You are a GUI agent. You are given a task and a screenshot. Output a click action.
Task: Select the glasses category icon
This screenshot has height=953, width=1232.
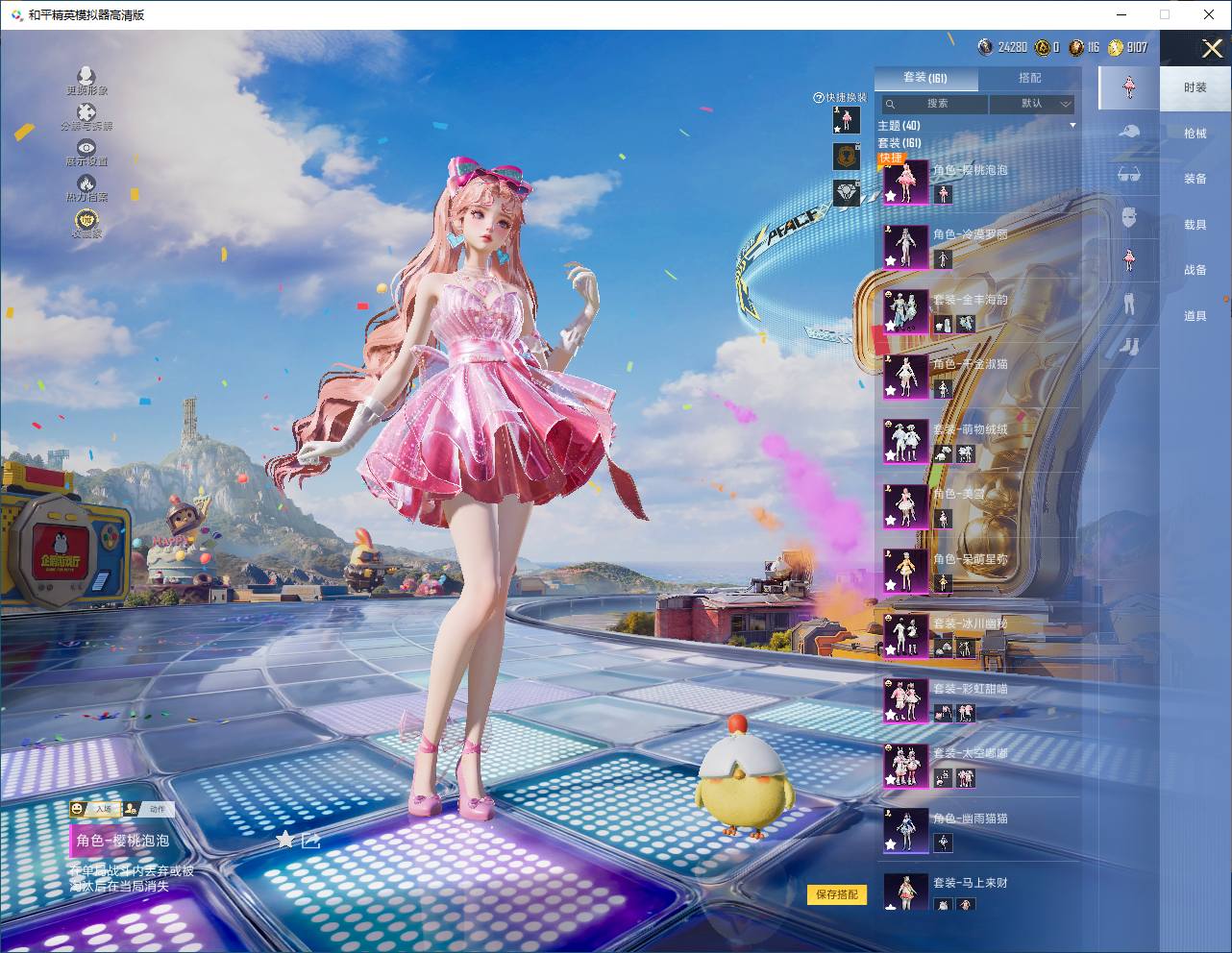coord(1129,175)
